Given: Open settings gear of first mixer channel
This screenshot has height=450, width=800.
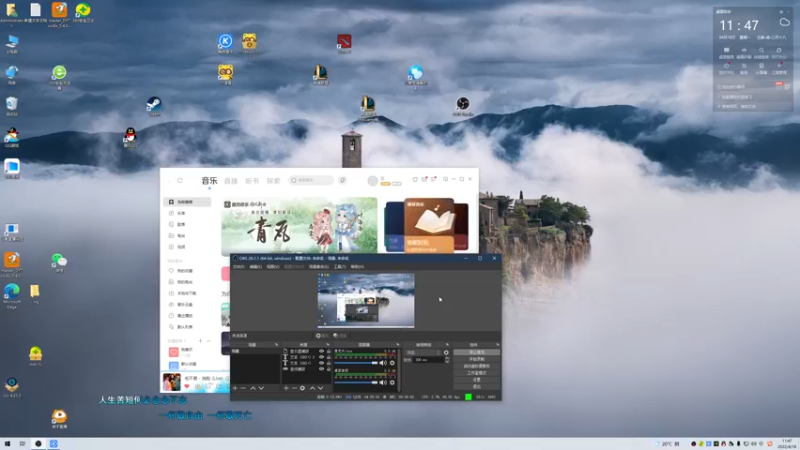Looking at the screenshot, I should 392,363.
